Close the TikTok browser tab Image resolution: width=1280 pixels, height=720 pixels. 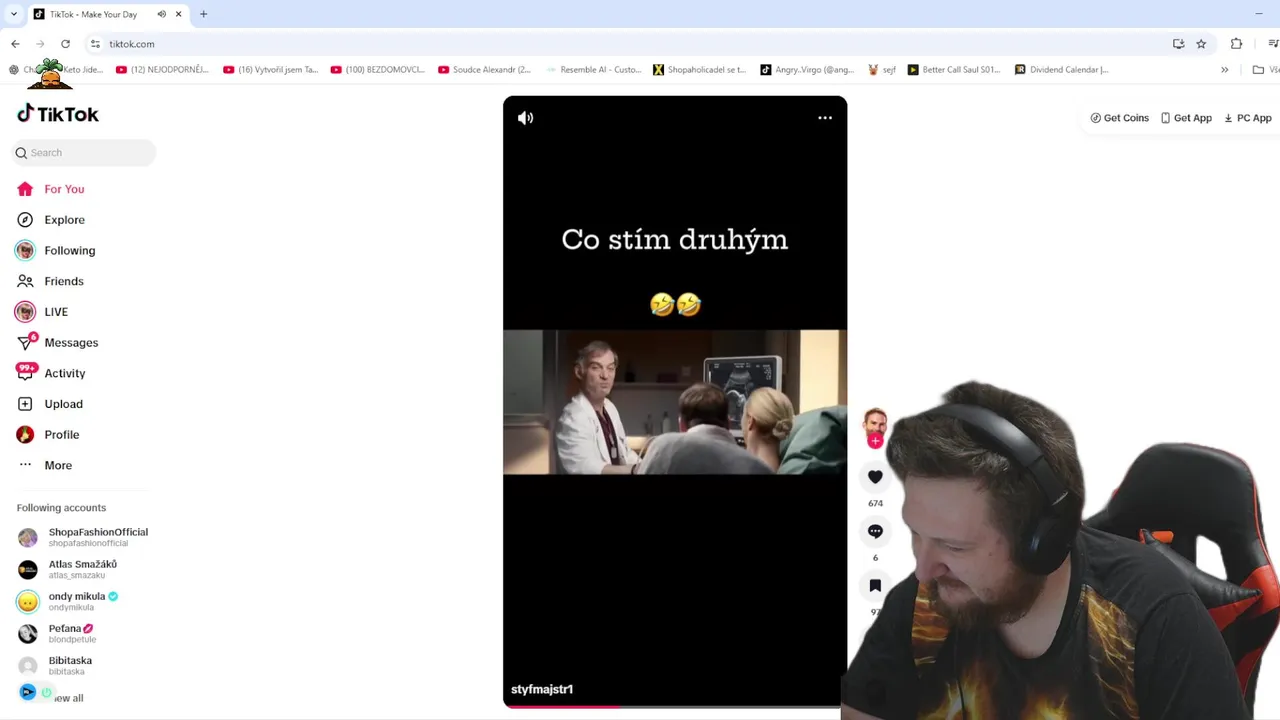[178, 14]
